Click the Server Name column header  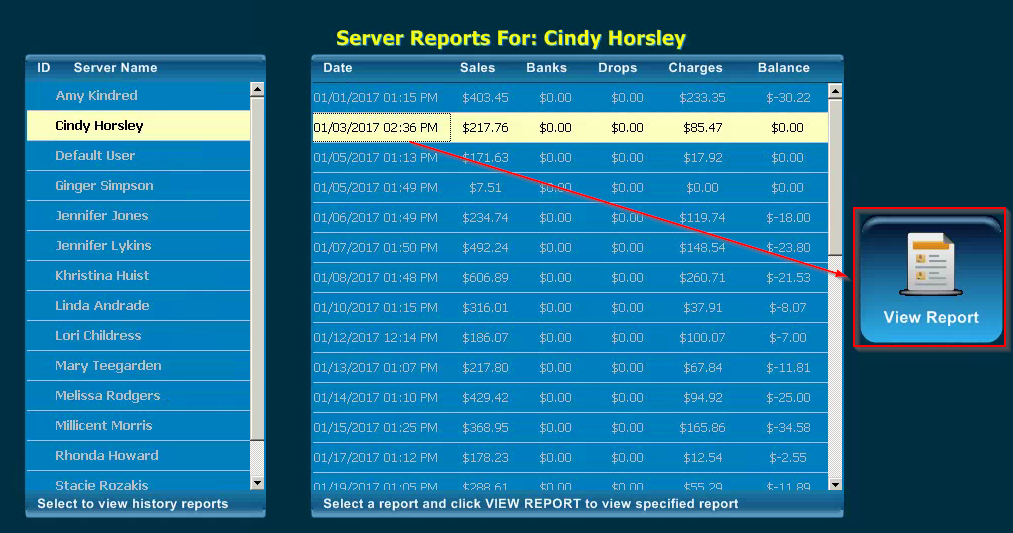click(115, 68)
